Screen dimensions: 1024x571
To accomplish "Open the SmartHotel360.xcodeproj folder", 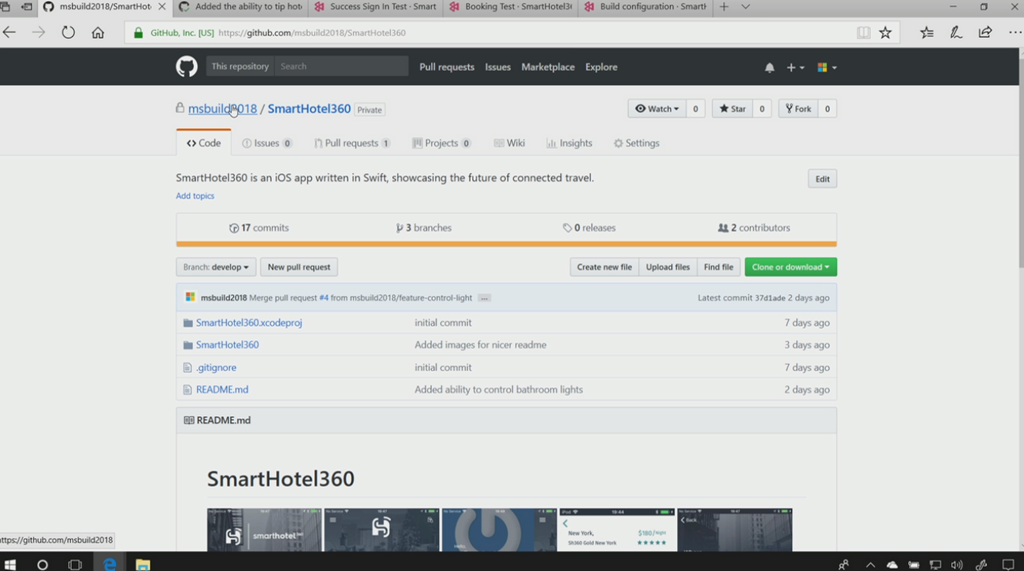I will [249, 323].
